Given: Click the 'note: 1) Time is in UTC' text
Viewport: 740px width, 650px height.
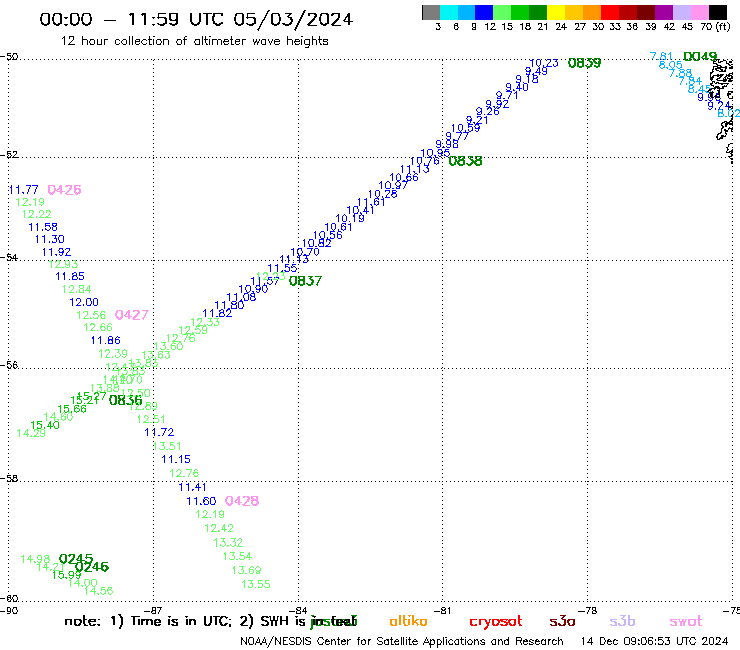Looking at the screenshot, I should click(x=148, y=622).
